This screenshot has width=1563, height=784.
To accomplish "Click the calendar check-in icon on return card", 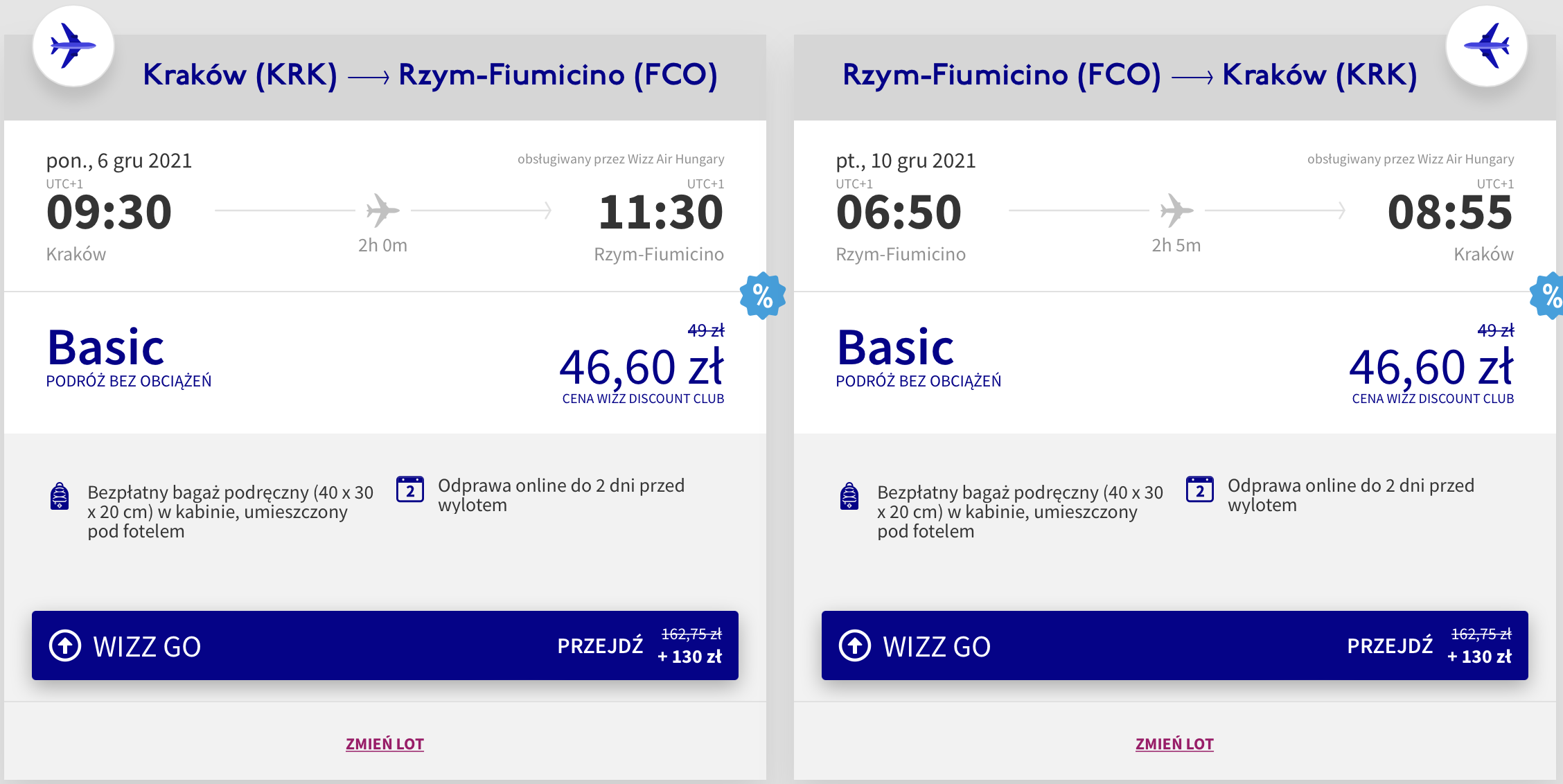I will coord(1200,490).
